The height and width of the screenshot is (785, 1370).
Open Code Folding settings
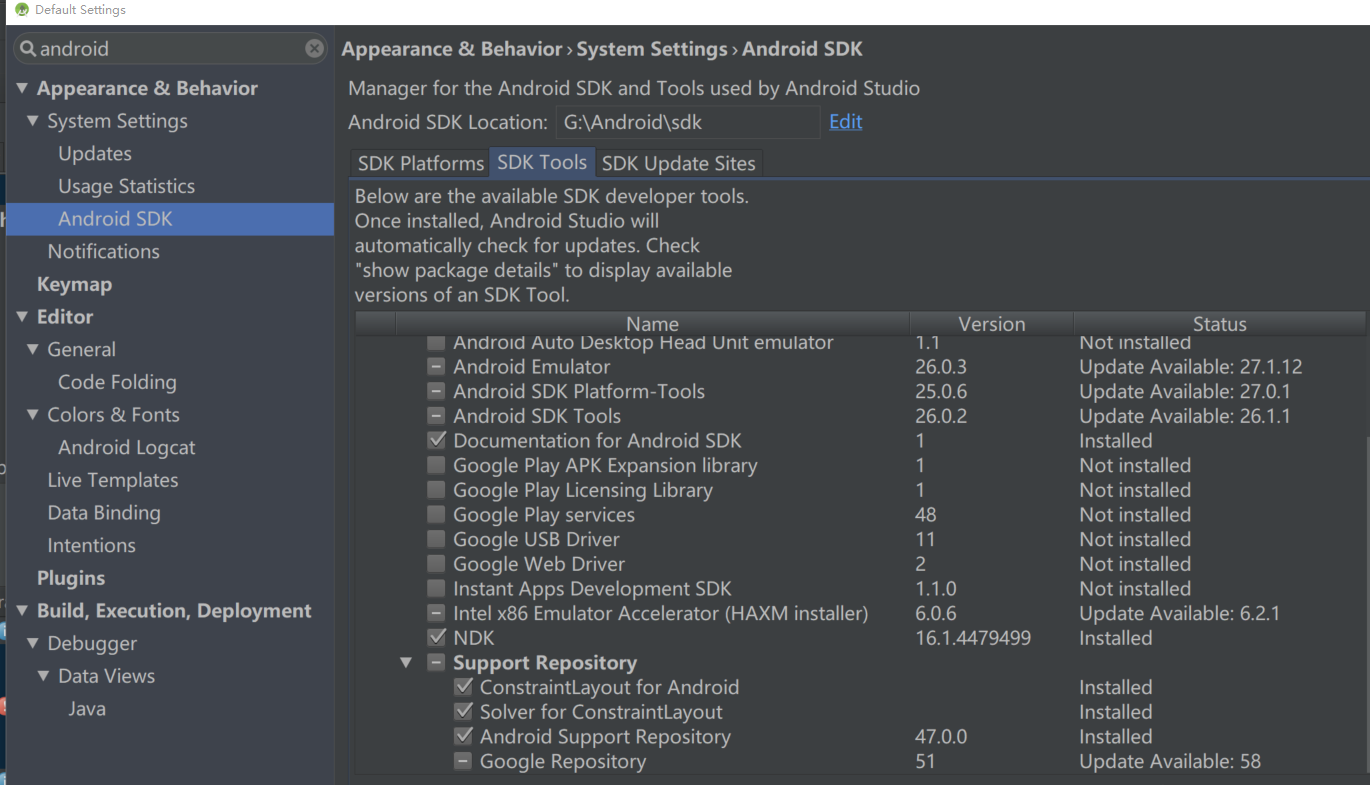point(117,382)
